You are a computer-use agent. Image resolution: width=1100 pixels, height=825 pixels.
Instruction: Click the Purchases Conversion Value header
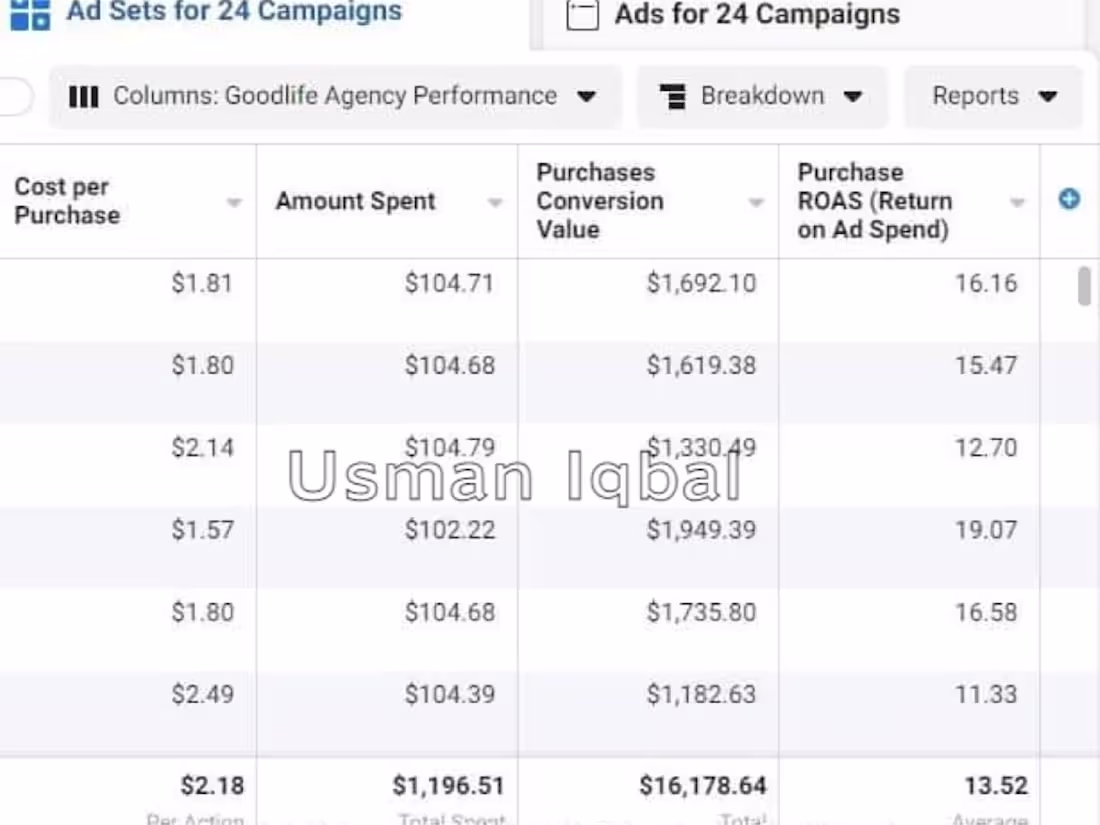pyautogui.click(x=598, y=200)
